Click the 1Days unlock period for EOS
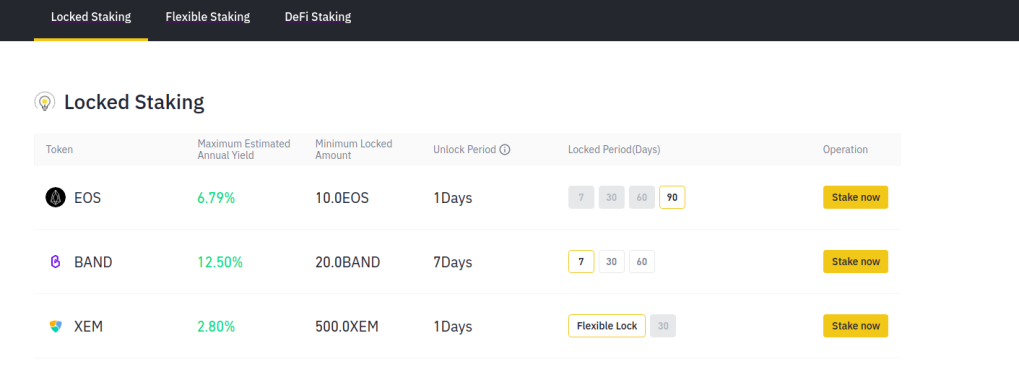The width and height of the screenshot is (1019, 367). pyautogui.click(x=453, y=198)
